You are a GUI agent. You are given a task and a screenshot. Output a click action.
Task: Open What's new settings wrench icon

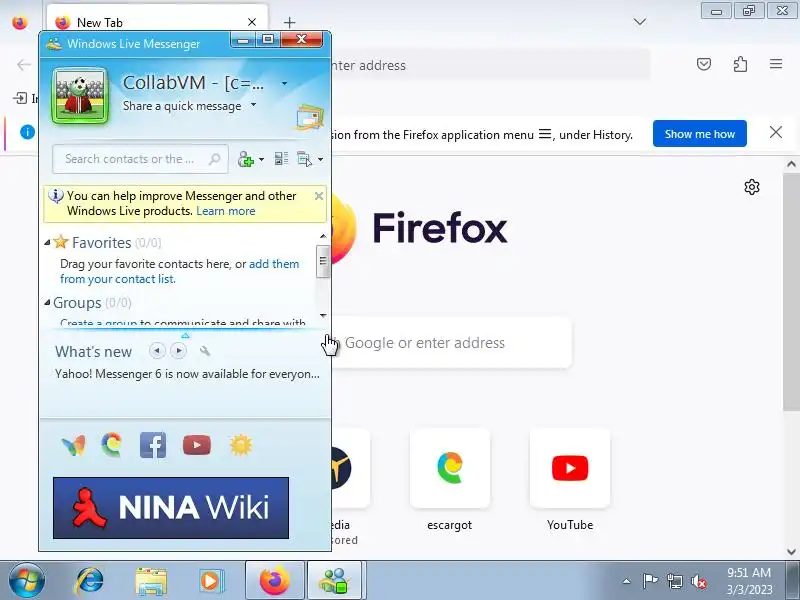[205, 351]
